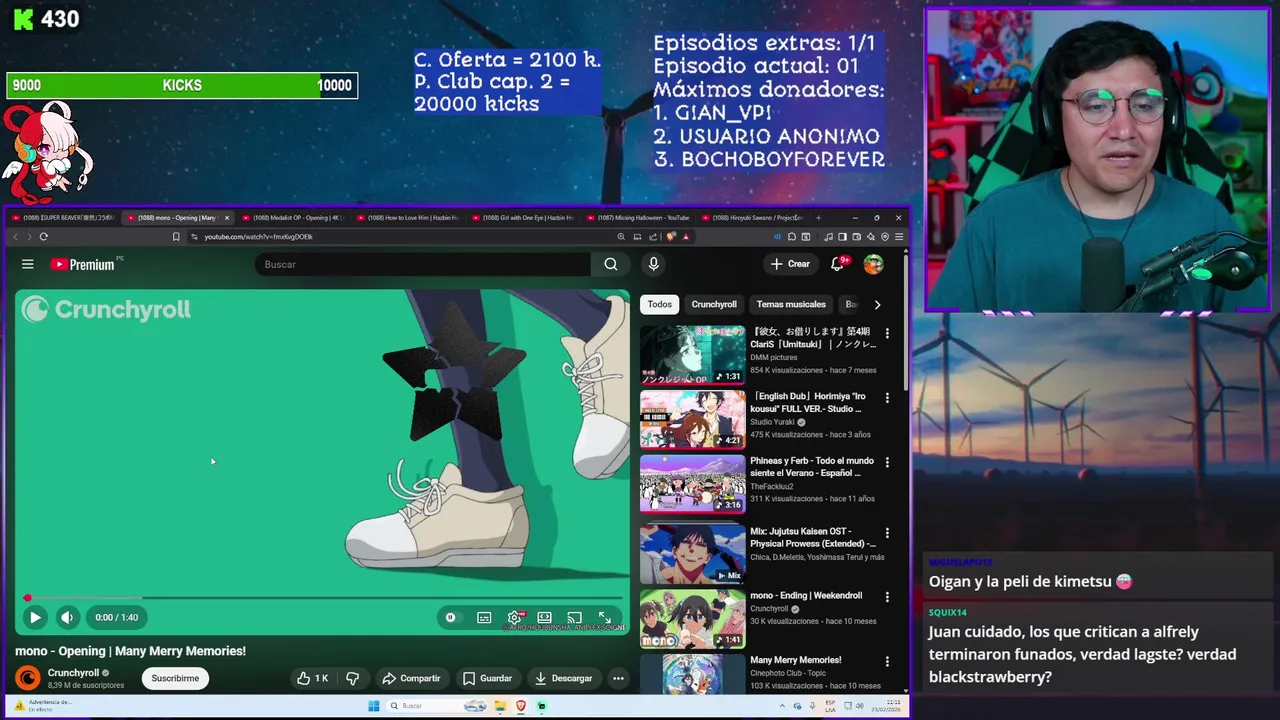Screen dimensions: 1280x720
Task: Start voice search with the microphone icon
Action: click(653, 264)
